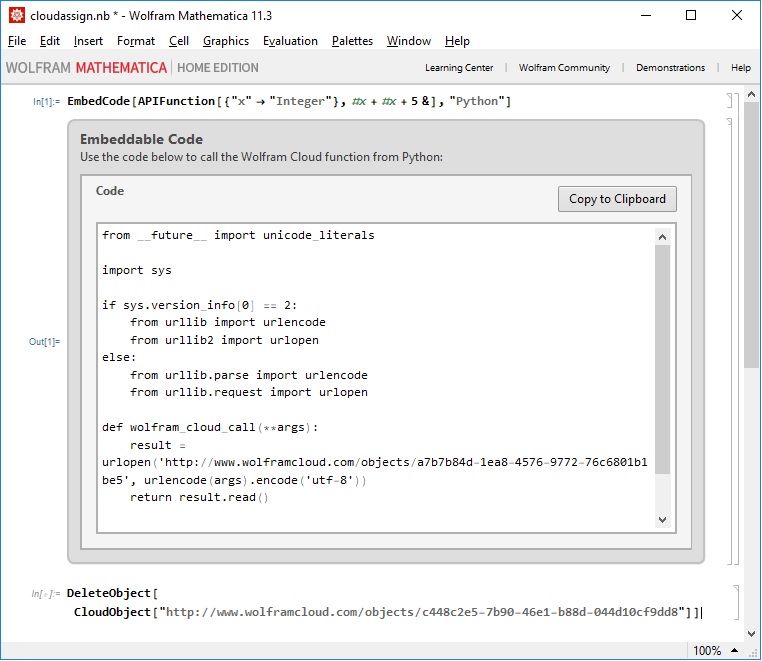
Task: Click the 'return result.read()' line
Action: point(199,497)
